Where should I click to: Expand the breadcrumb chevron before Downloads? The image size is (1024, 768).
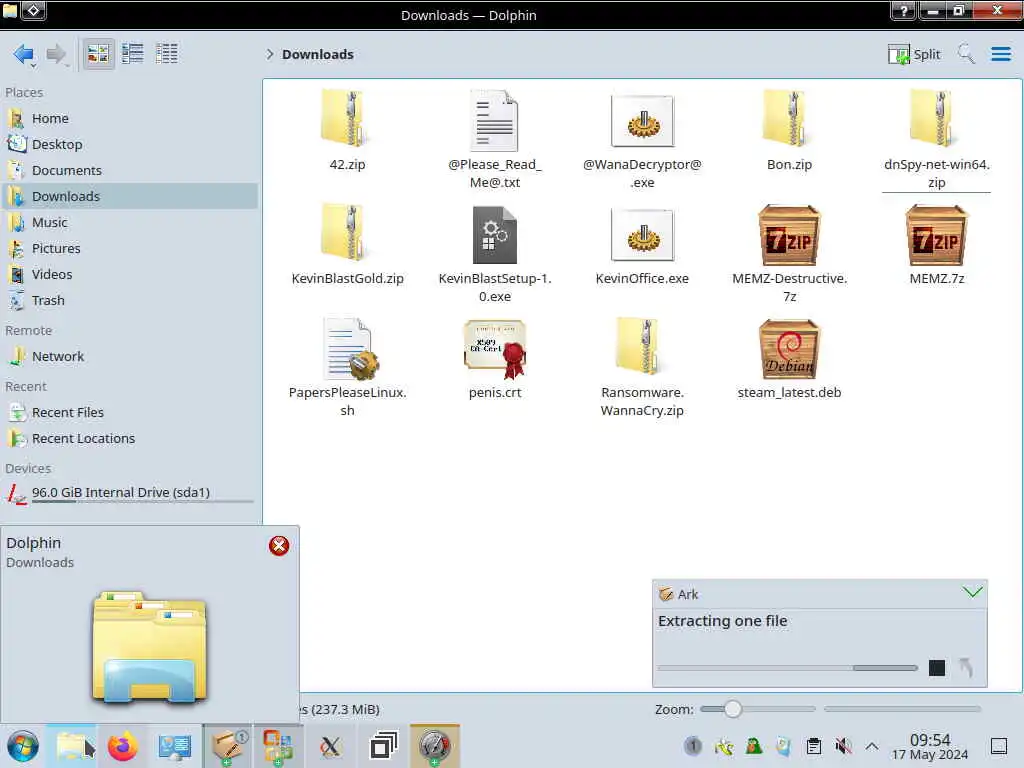click(x=270, y=54)
